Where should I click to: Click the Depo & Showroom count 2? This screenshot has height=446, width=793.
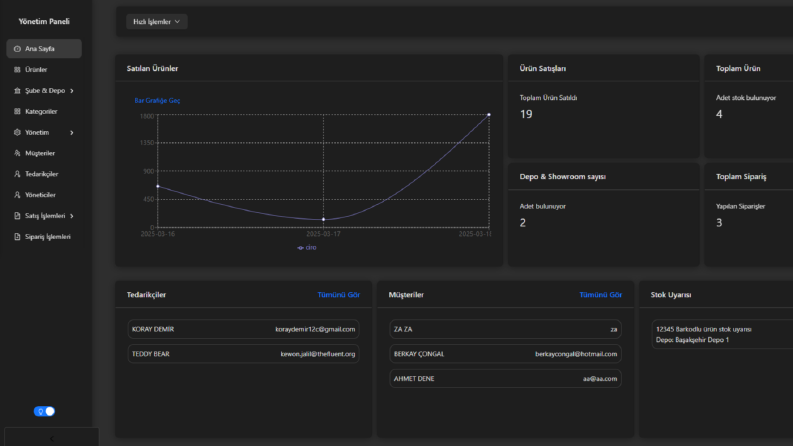click(x=522, y=223)
